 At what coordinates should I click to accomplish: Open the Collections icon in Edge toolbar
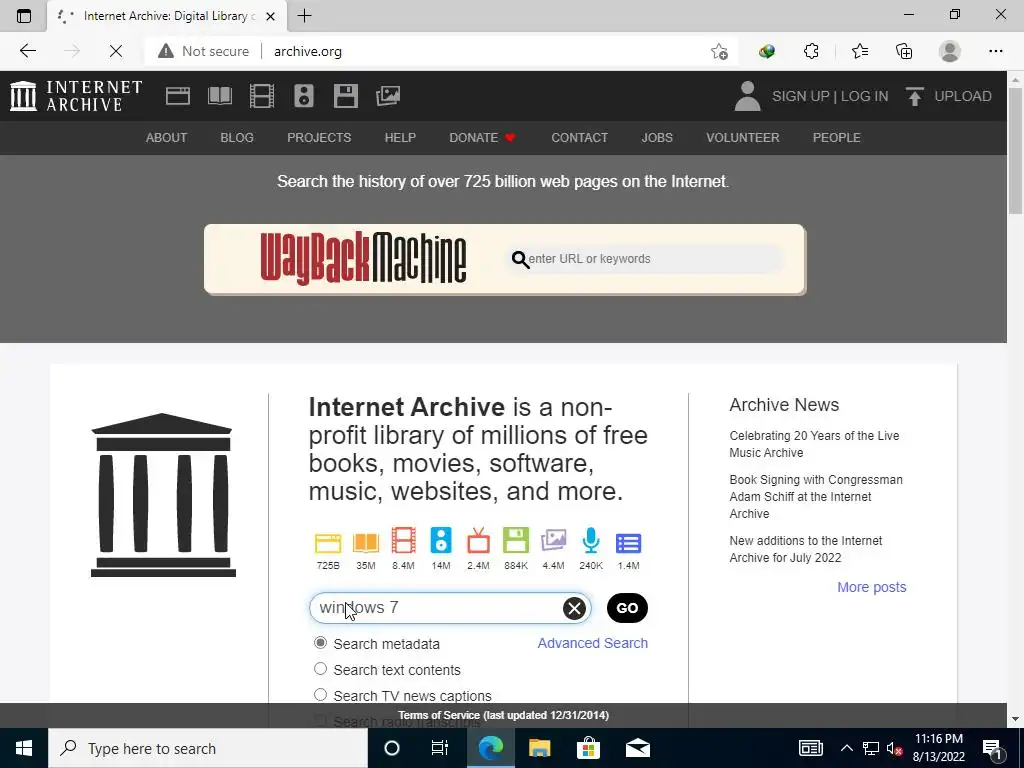click(x=904, y=51)
